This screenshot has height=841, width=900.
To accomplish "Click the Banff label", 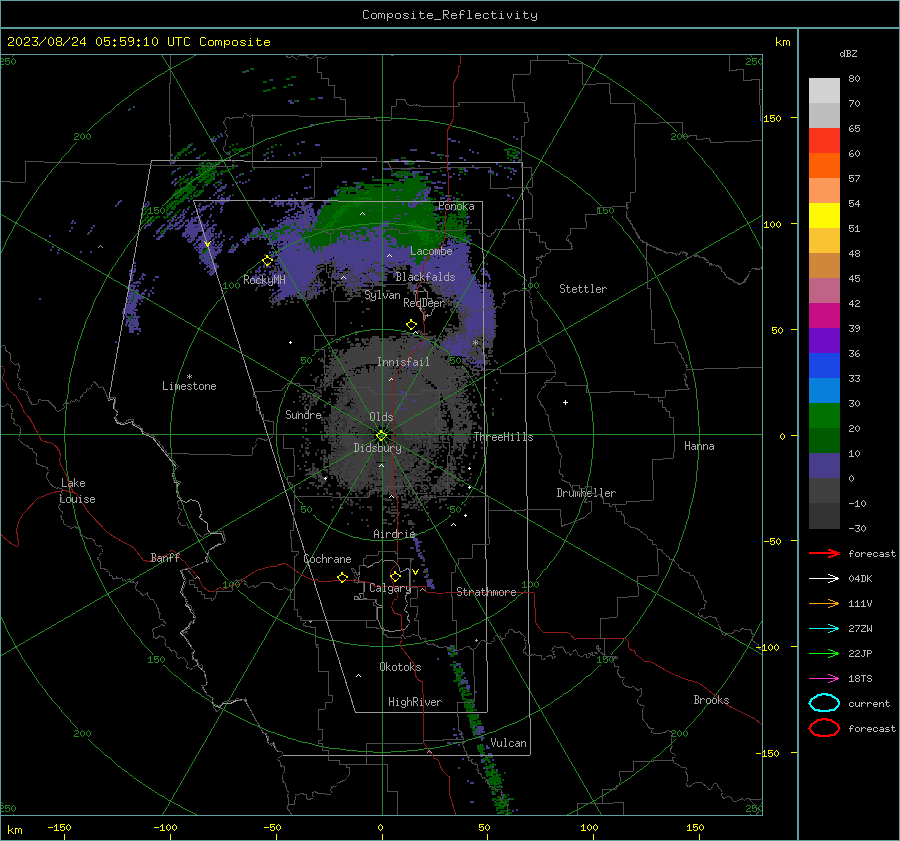I will coord(165,557).
